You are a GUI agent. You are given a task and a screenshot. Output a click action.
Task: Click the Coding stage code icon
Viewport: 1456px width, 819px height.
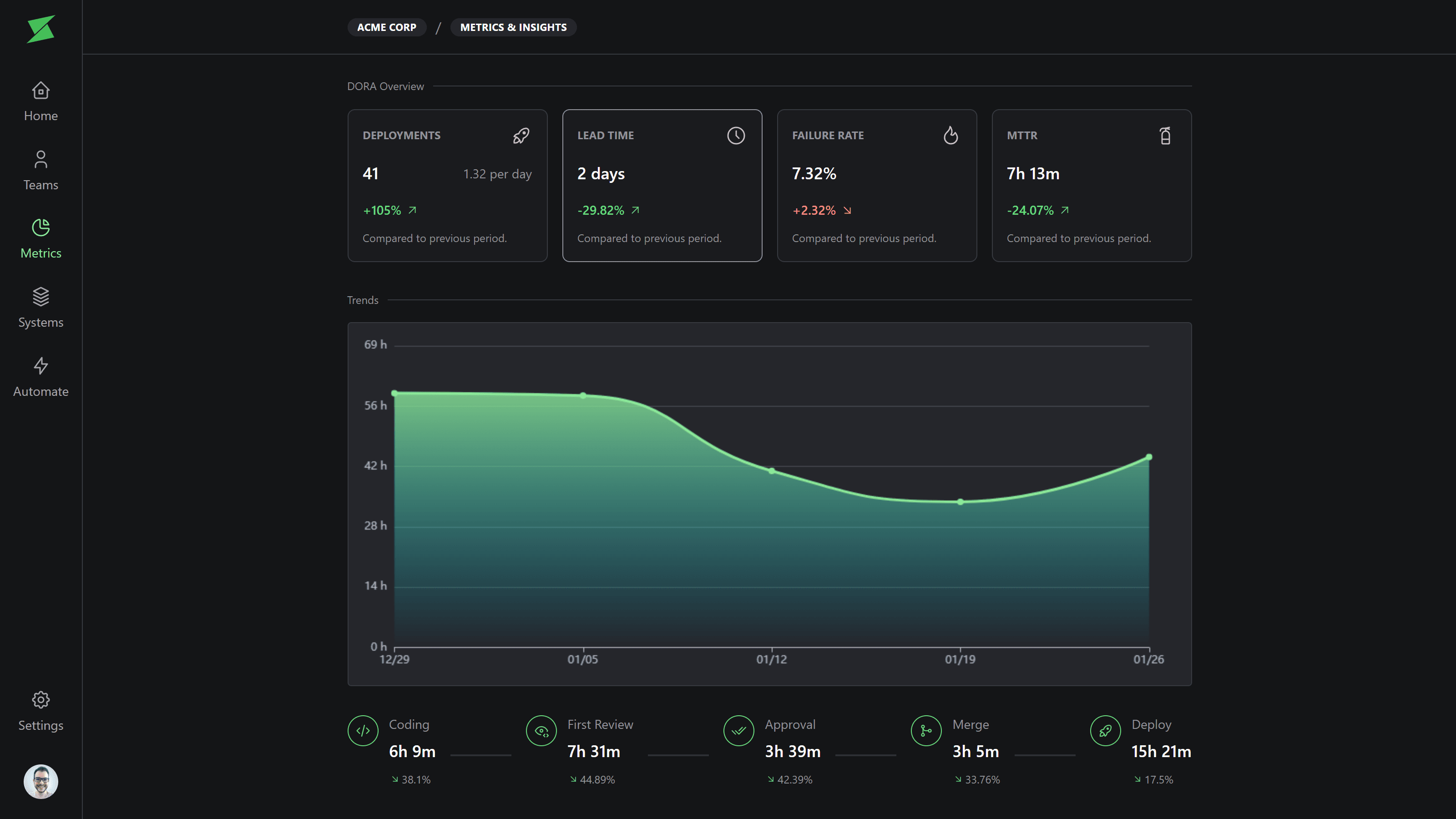(363, 731)
